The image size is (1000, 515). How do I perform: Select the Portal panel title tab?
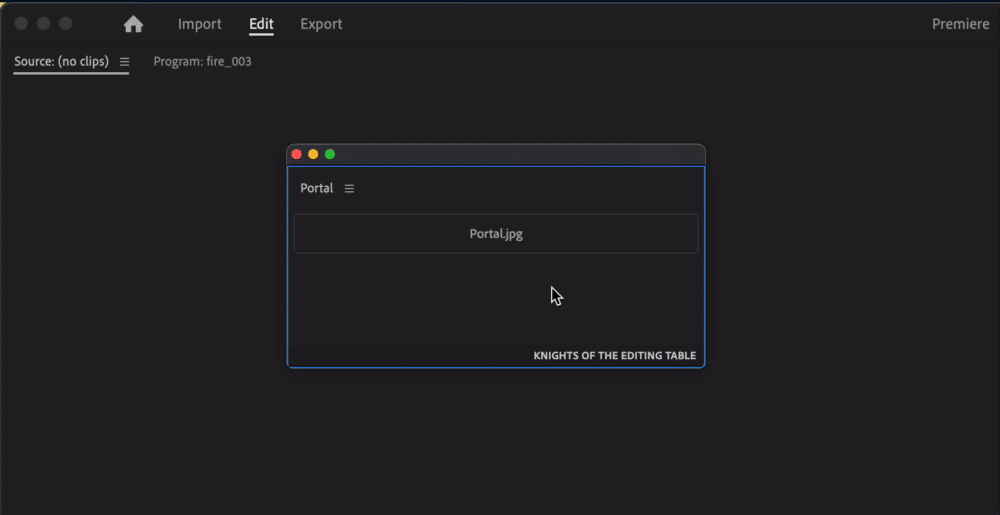(x=316, y=189)
